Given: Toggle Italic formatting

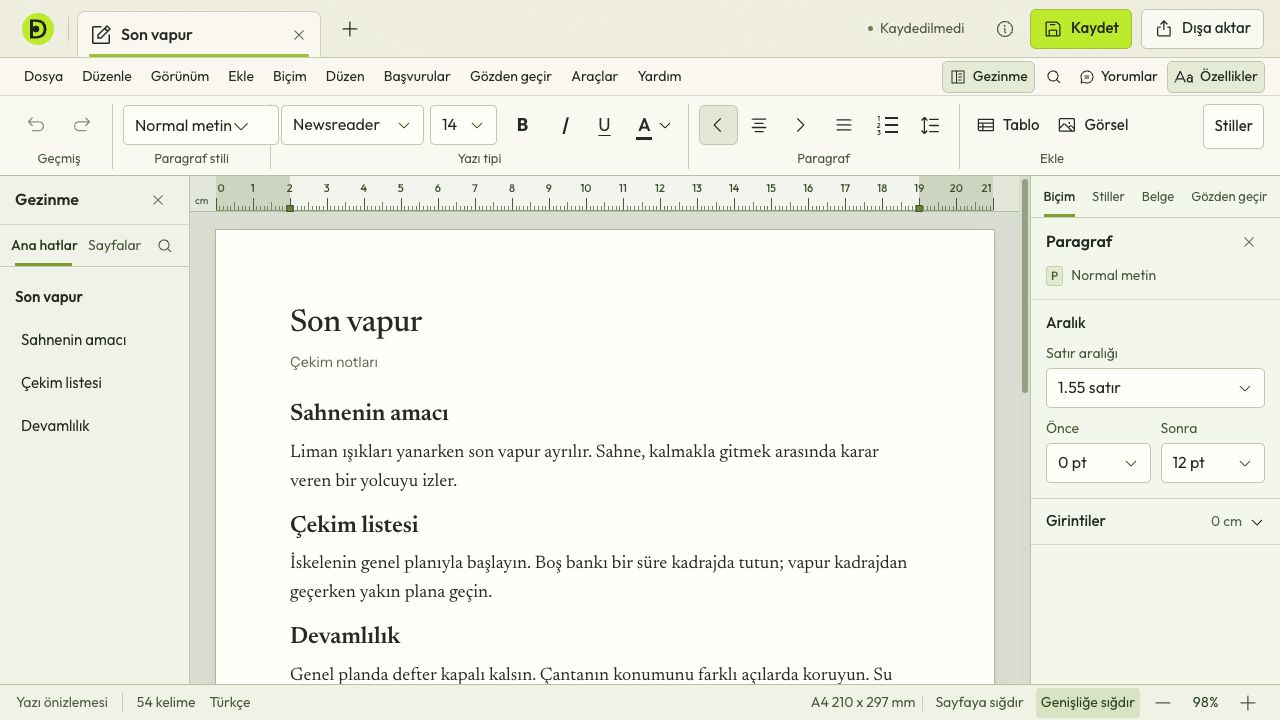Looking at the screenshot, I should point(565,125).
